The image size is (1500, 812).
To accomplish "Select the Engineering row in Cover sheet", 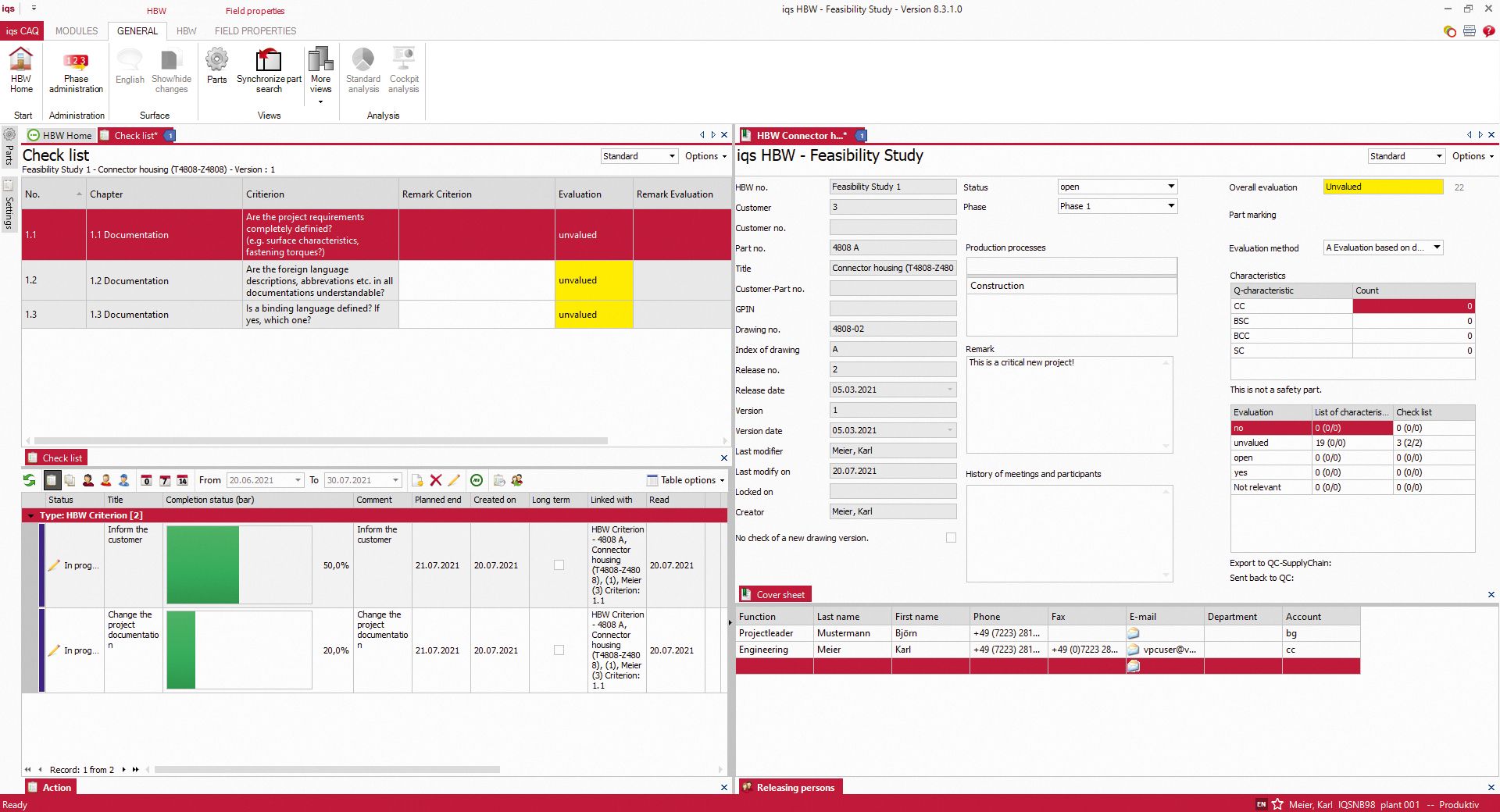I will [1048, 650].
